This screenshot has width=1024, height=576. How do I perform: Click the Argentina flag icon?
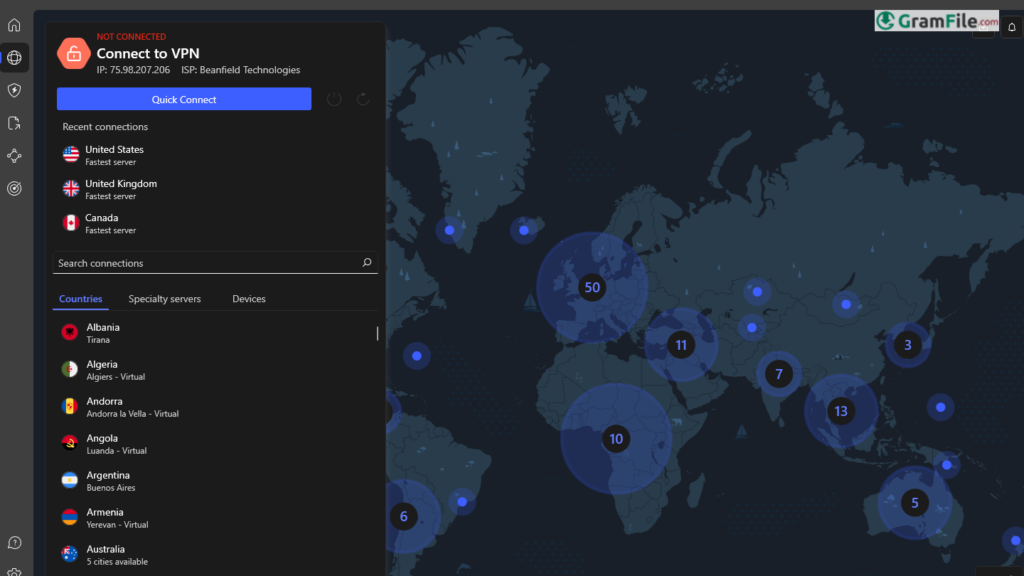click(x=69, y=480)
